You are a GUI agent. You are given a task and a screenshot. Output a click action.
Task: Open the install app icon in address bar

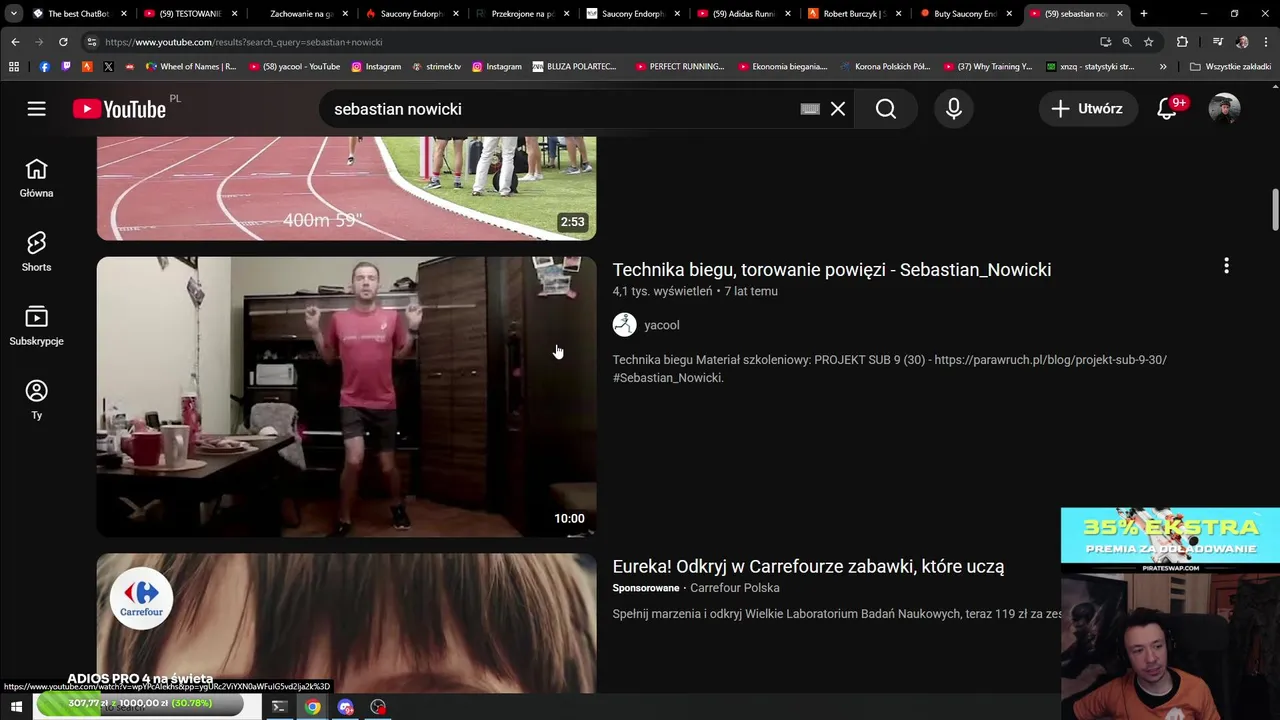[1105, 42]
